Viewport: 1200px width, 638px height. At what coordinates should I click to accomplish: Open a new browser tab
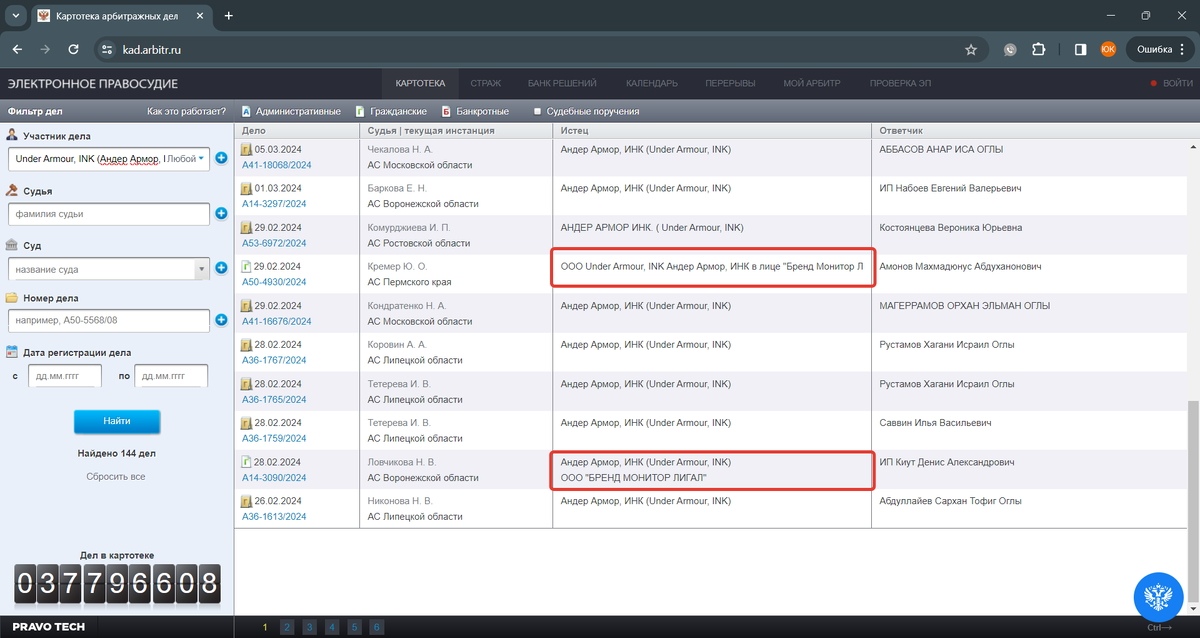[x=228, y=16]
